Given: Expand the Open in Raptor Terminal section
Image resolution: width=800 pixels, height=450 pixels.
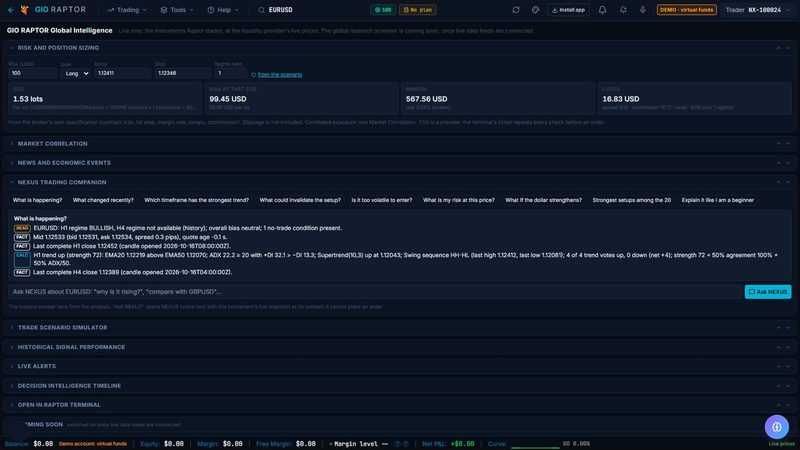Looking at the screenshot, I should (12, 405).
